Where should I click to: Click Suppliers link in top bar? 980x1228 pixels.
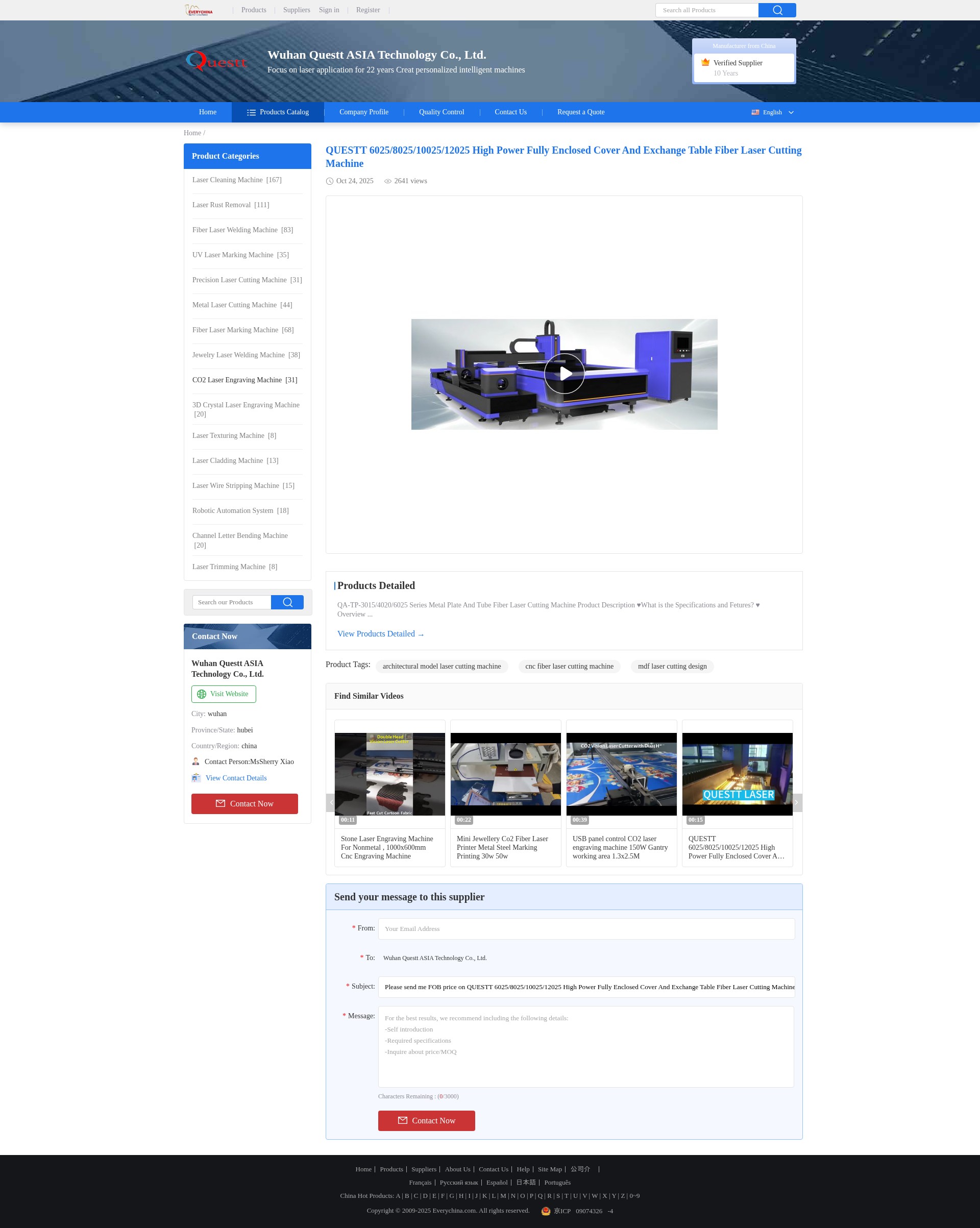click(x=296, y=10)
